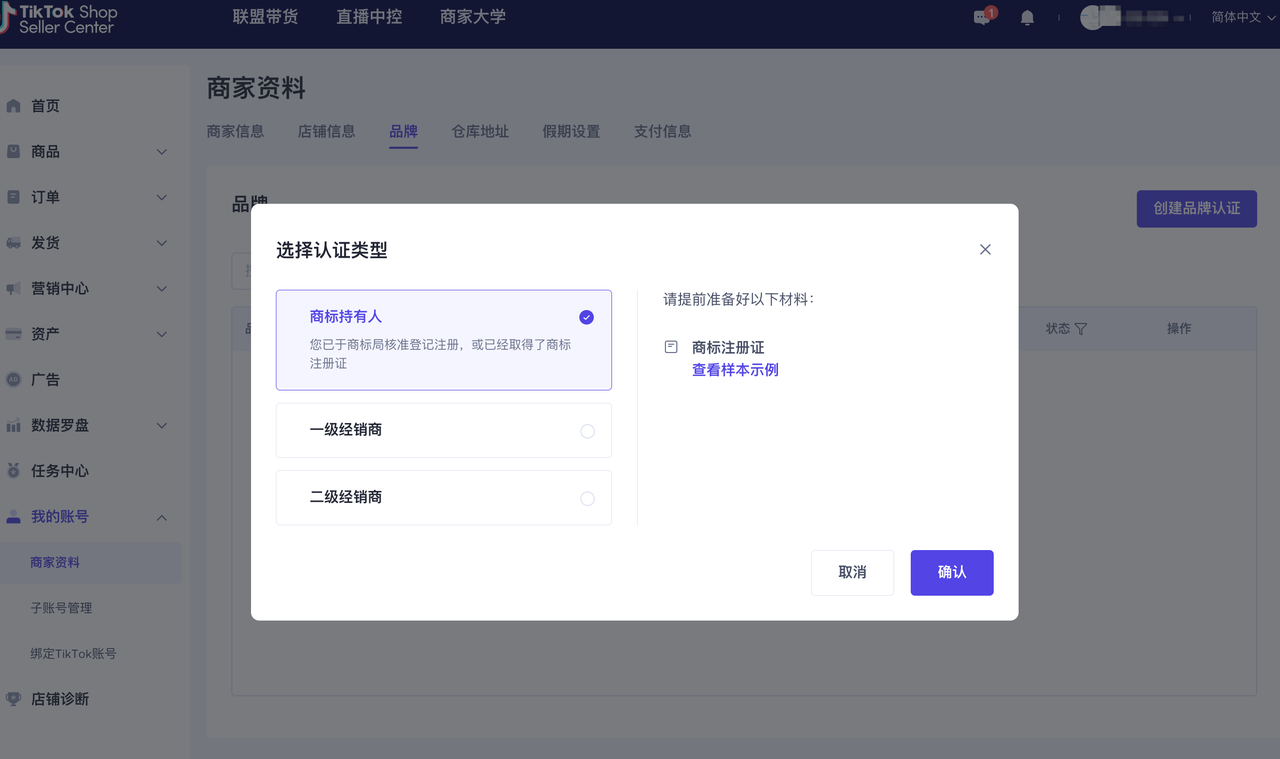This screenshot has width=1280, height=759.
Task: Click the 确认 button in dialog
Action: tap(951, 573)
